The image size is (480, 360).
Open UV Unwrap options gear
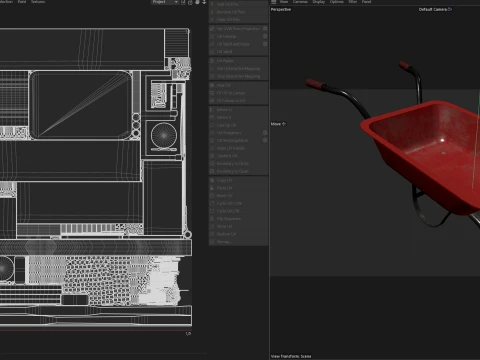(265, 36)
